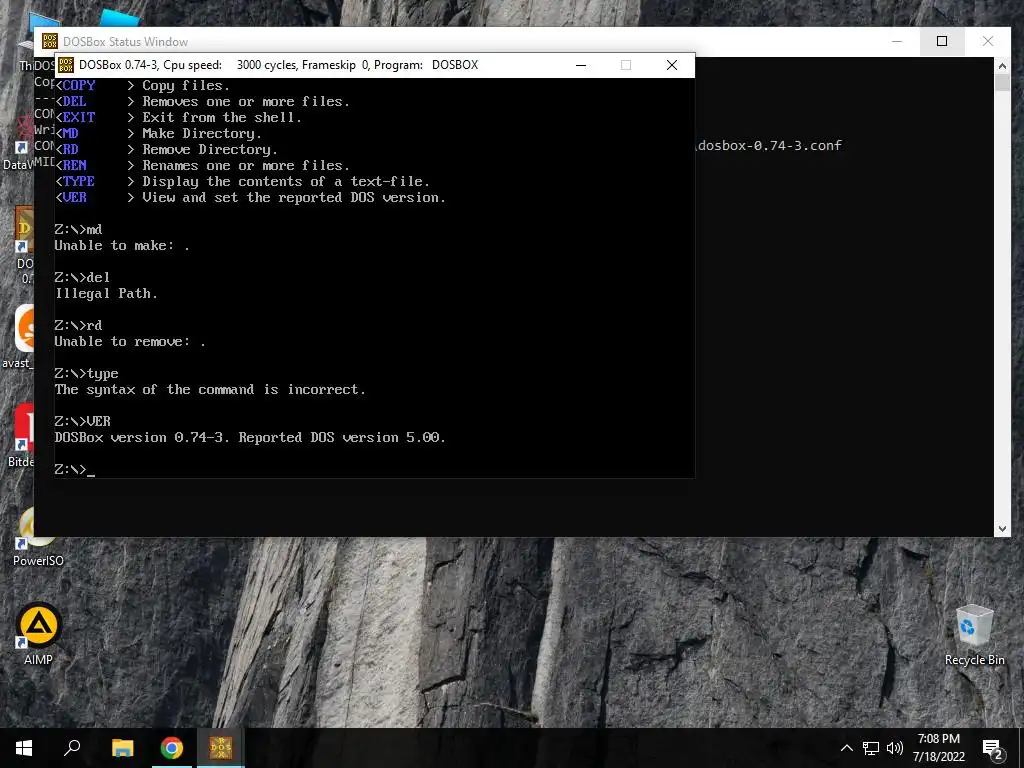This screenshot has height=768, width=1024.
Task: Click the dosbox-0.74-3.conf text in the Status Window
Action: [769, 146]
